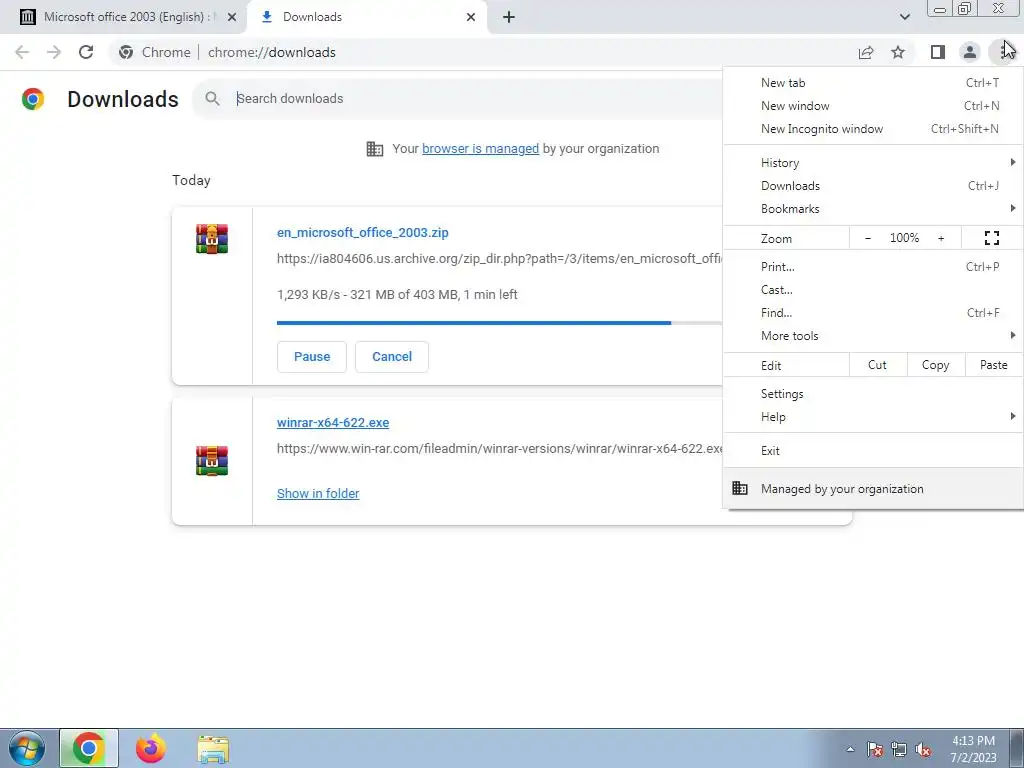The height and width of the screenshot is (768, 1024).
Task: Select the Downloads tab
Action: [x=366, y=17]
